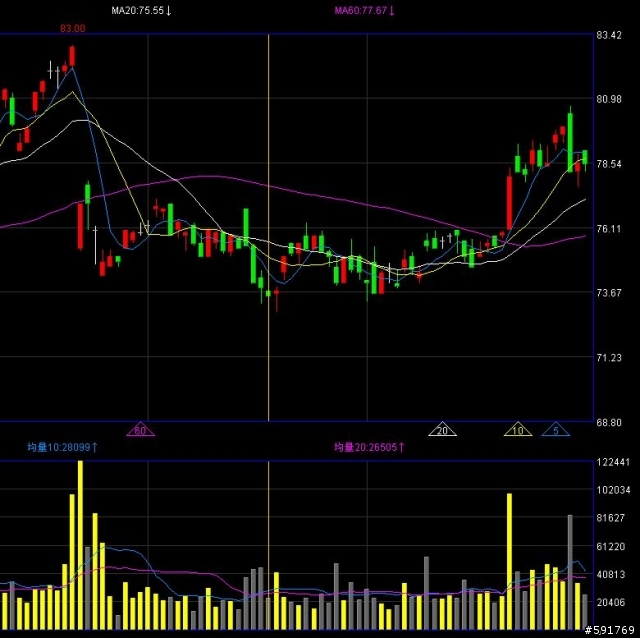Viewport: 640px width, 638px height.
Task: Click the 均量10:28099 volume average label
Action: point(62,447)
